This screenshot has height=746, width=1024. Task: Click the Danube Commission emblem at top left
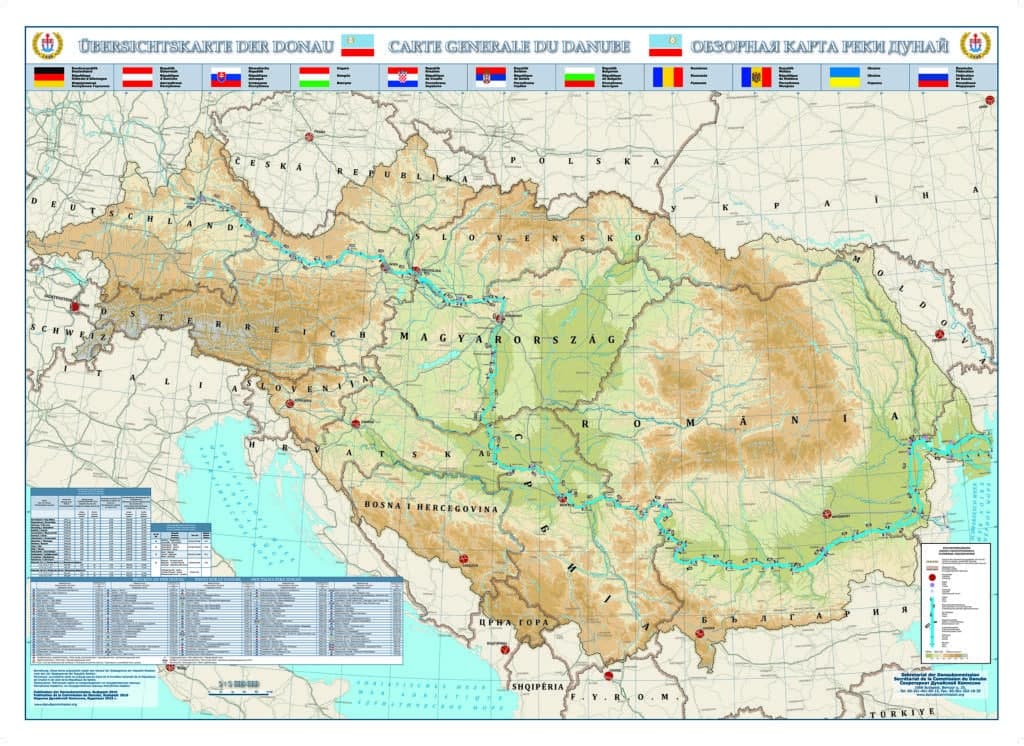47,45
